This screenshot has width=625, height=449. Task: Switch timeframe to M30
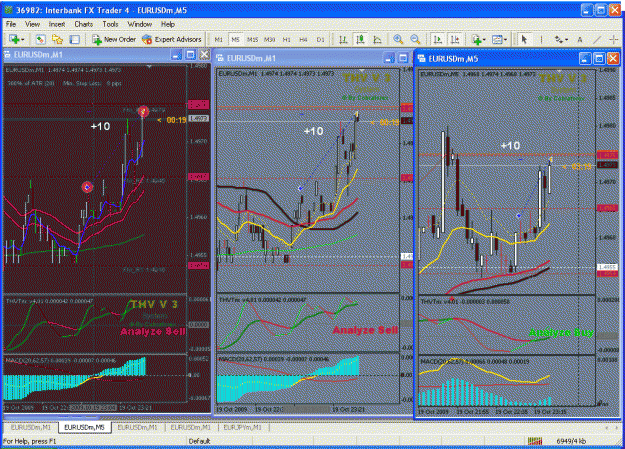tap(269, 39)
